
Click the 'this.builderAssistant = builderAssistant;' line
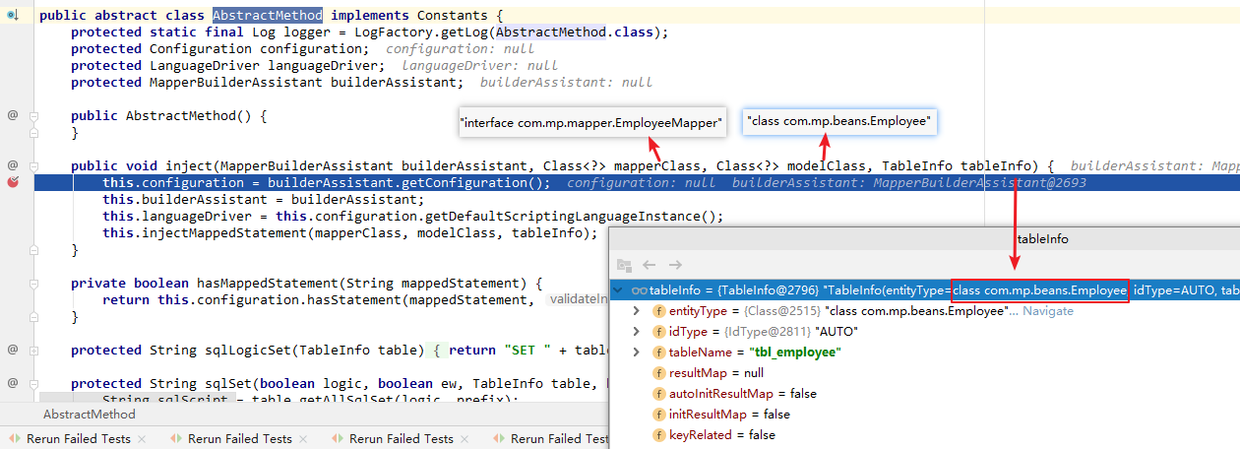tap(263, 199)
